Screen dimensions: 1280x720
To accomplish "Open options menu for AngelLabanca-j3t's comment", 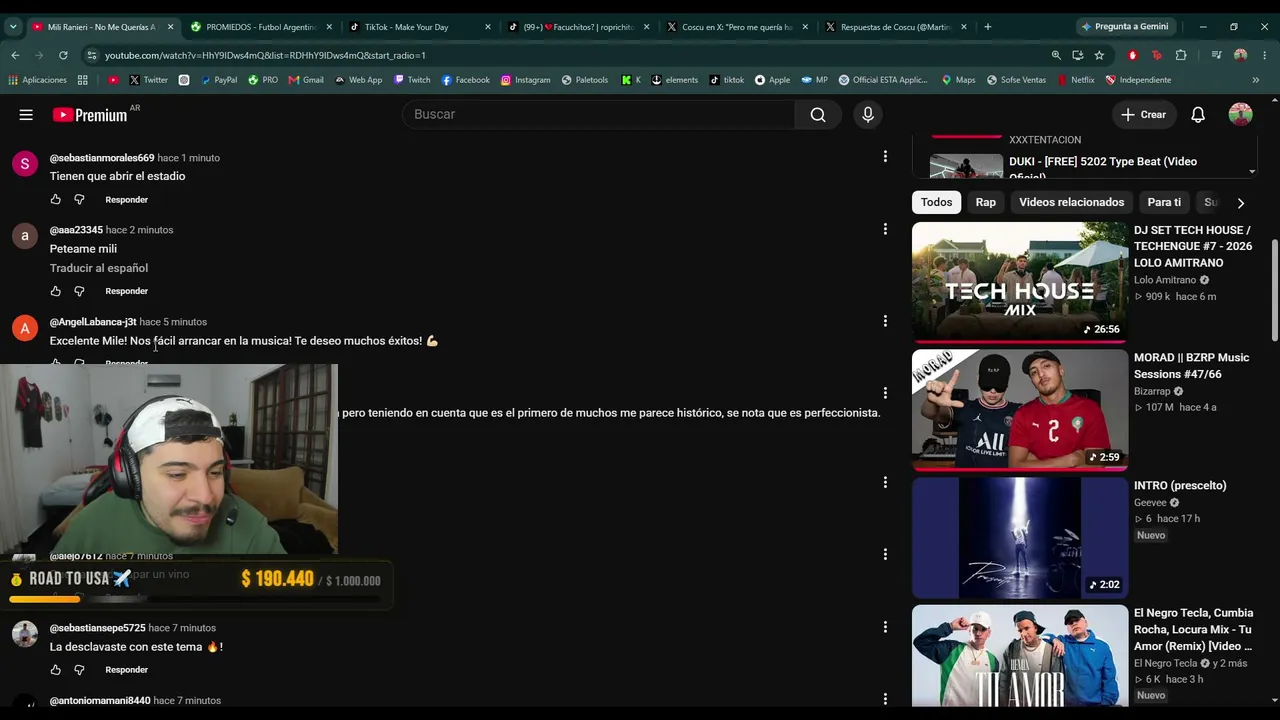I will (885, 321).
